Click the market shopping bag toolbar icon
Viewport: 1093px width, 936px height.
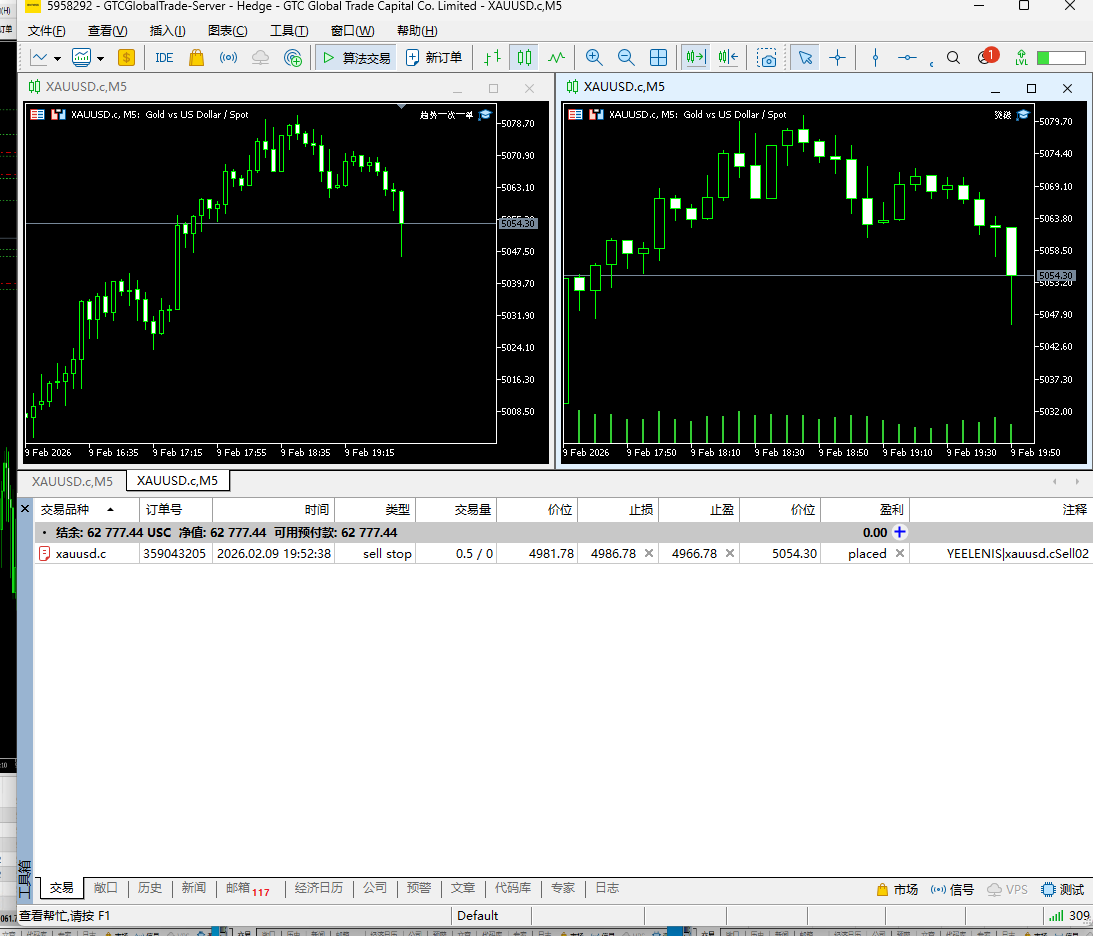196,58
